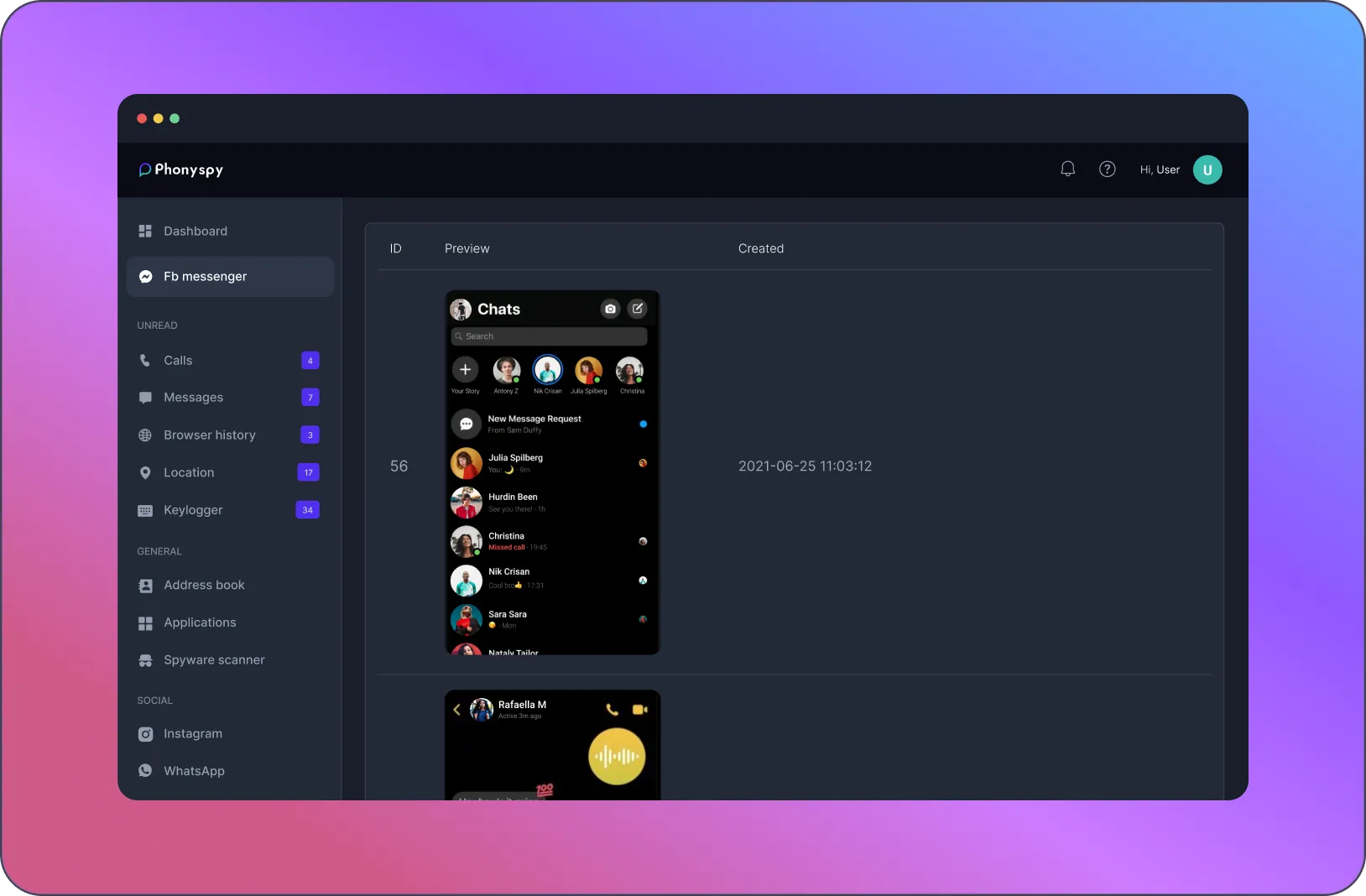The width and height of the screenshot is (1366, 896).
Task: Select the WhatsApp icon
Action: [145, 771]
